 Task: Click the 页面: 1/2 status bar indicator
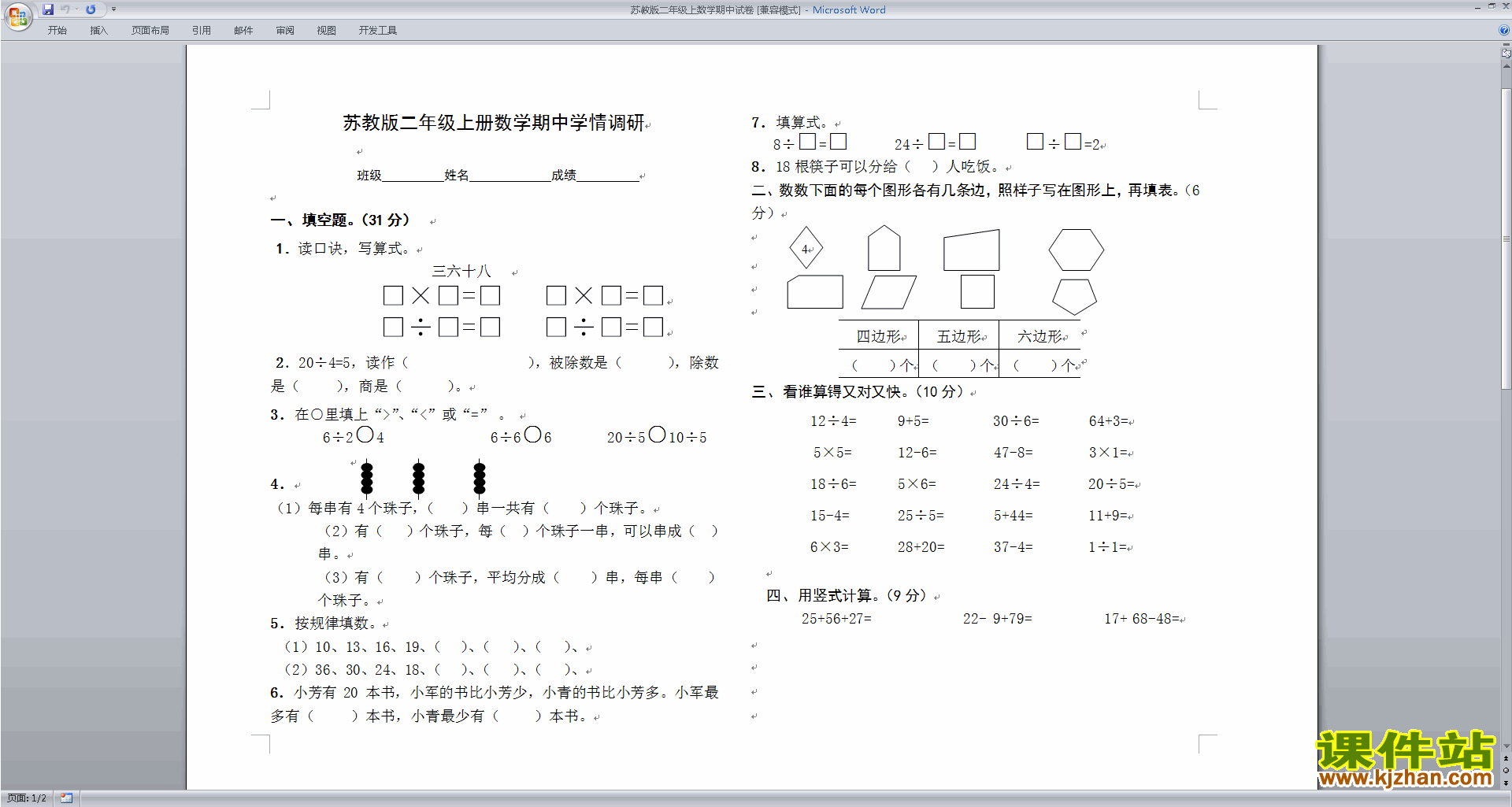[27, 798]
